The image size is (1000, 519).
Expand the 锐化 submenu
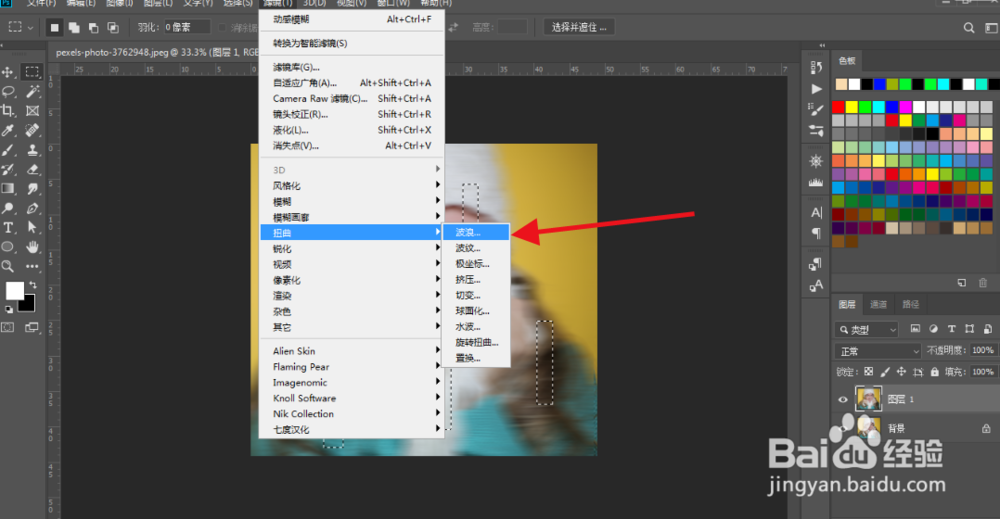point(352,249)
